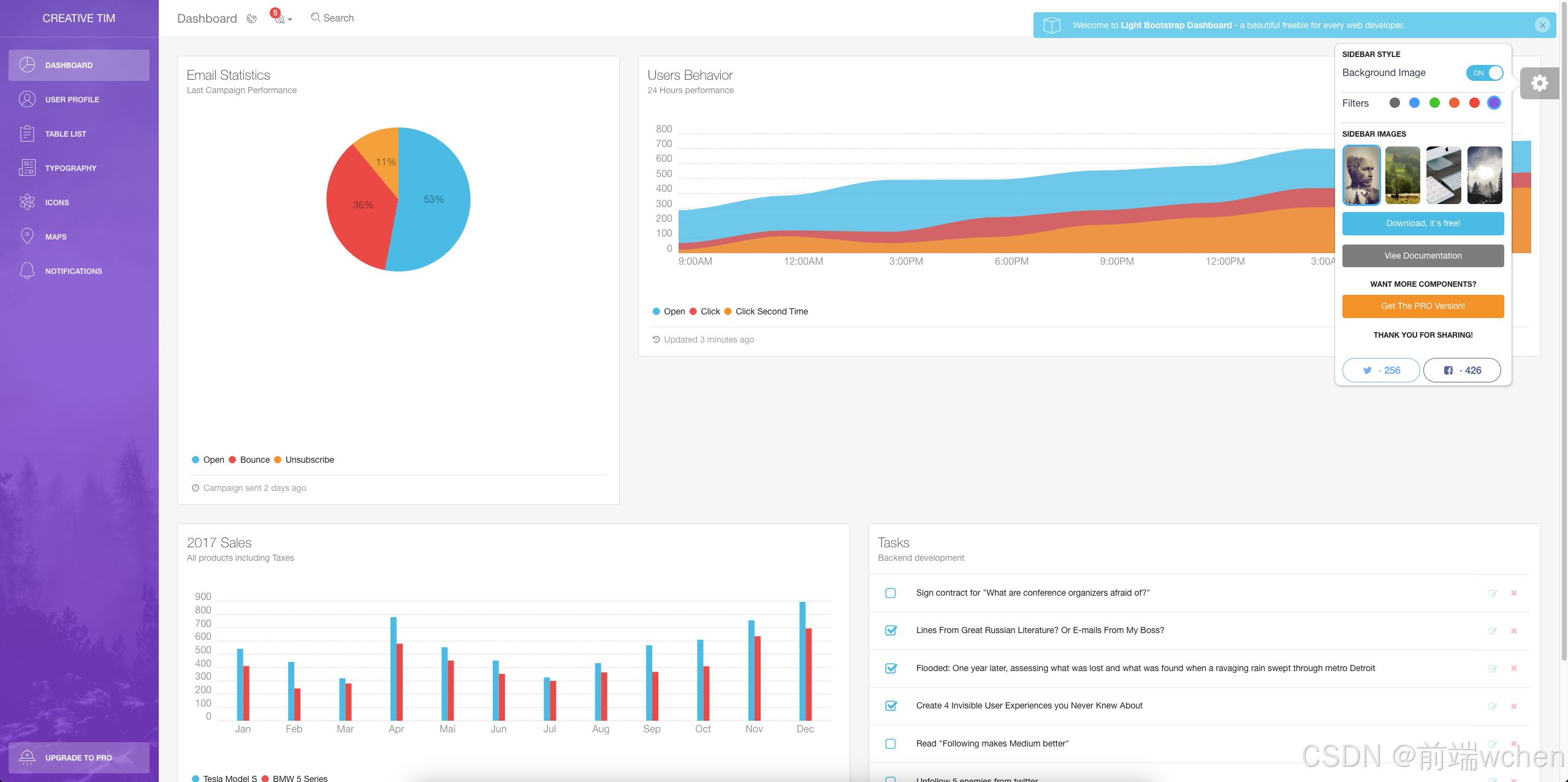
Task: Go to the Table List page
Action: (x=66, y=134)
